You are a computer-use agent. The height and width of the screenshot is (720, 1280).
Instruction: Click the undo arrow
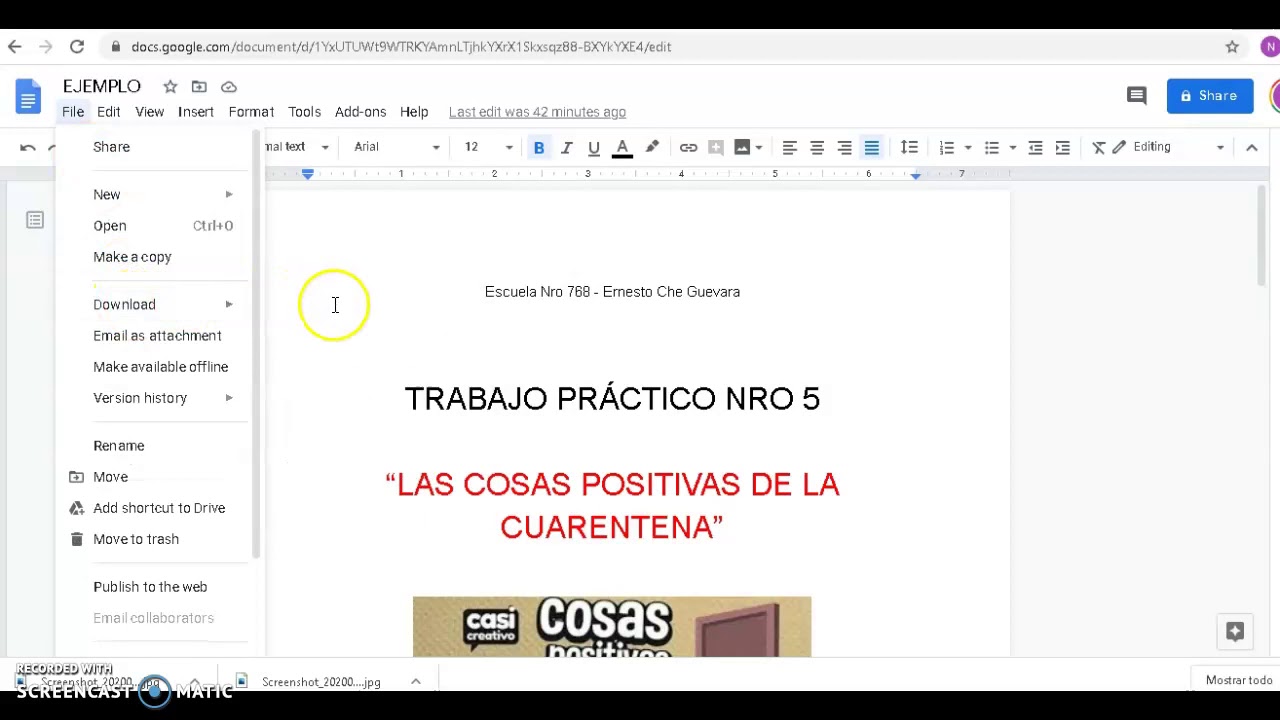coord(28,148)
